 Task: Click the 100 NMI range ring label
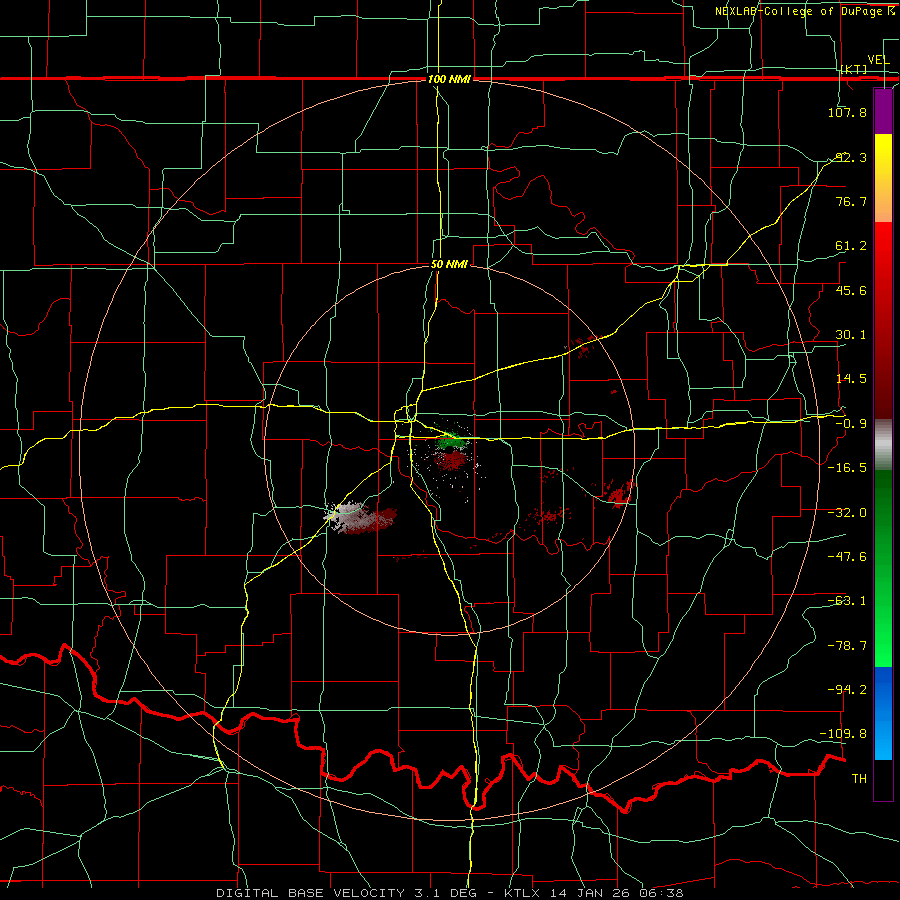pos(449,79)
